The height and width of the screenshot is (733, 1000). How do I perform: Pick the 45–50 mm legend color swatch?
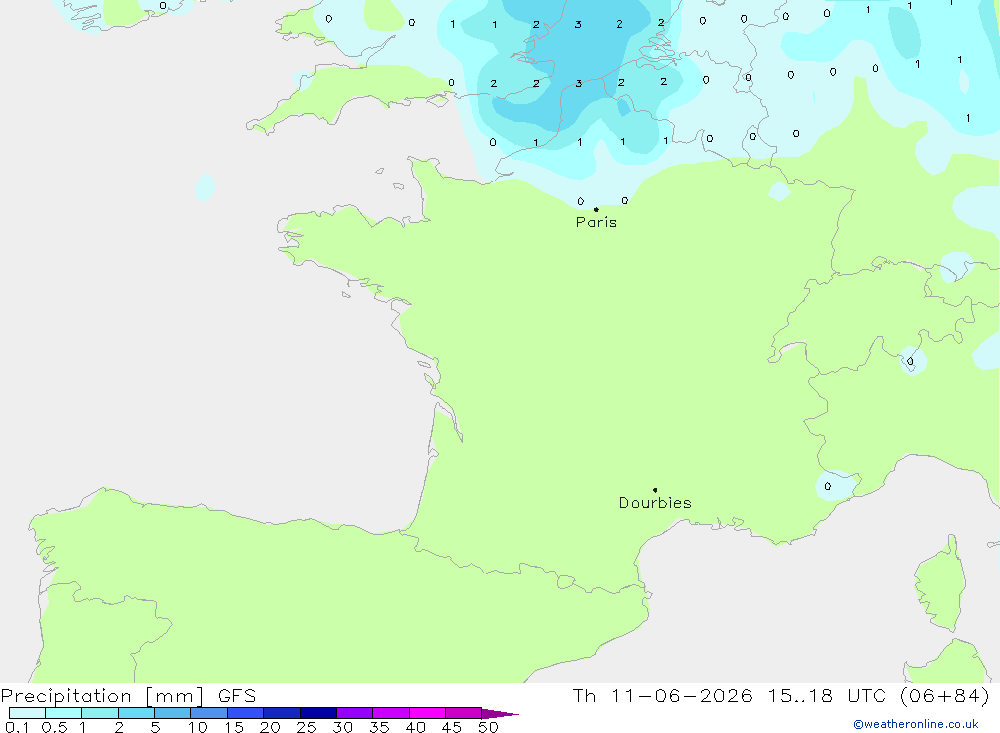tap(464, 713)
